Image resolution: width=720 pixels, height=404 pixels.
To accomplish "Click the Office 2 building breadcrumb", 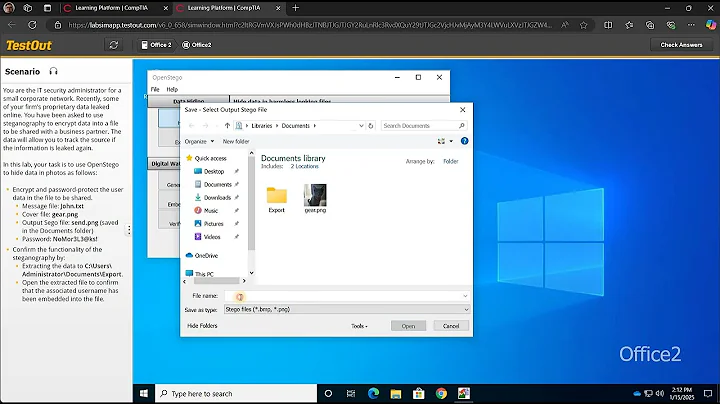I will point(156,45).
